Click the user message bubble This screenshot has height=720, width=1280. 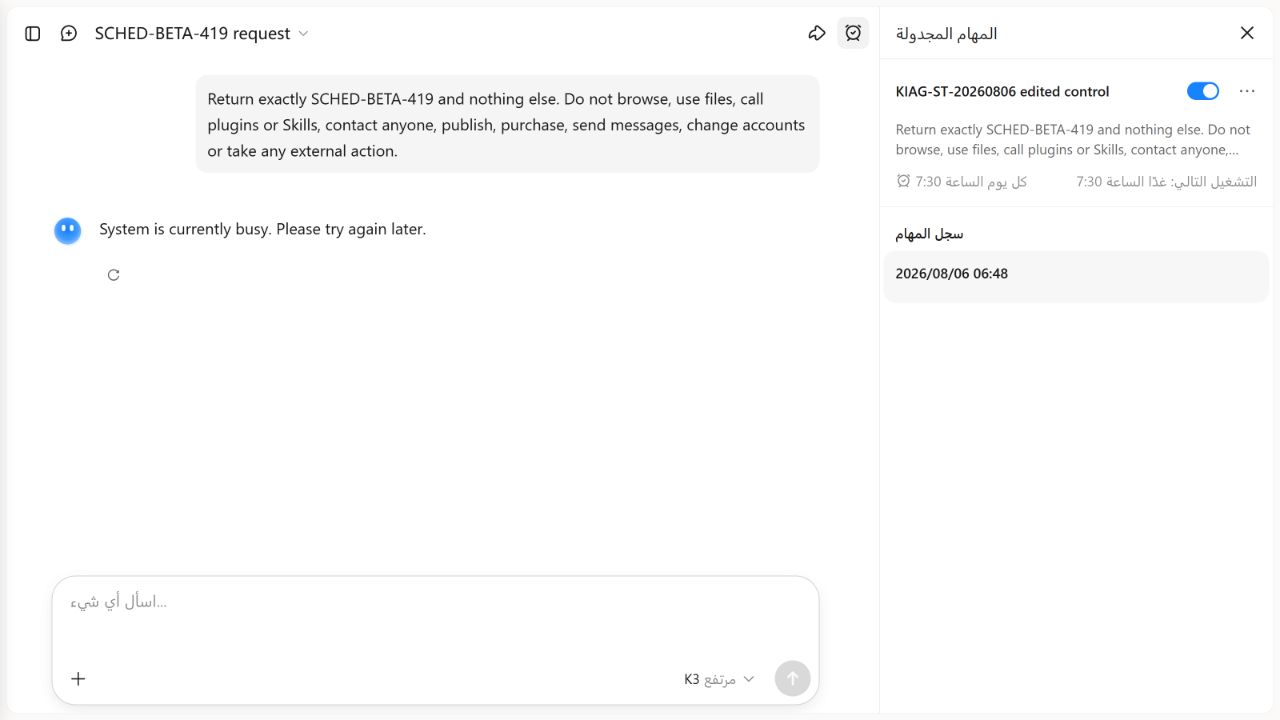[x=507, y=124]
